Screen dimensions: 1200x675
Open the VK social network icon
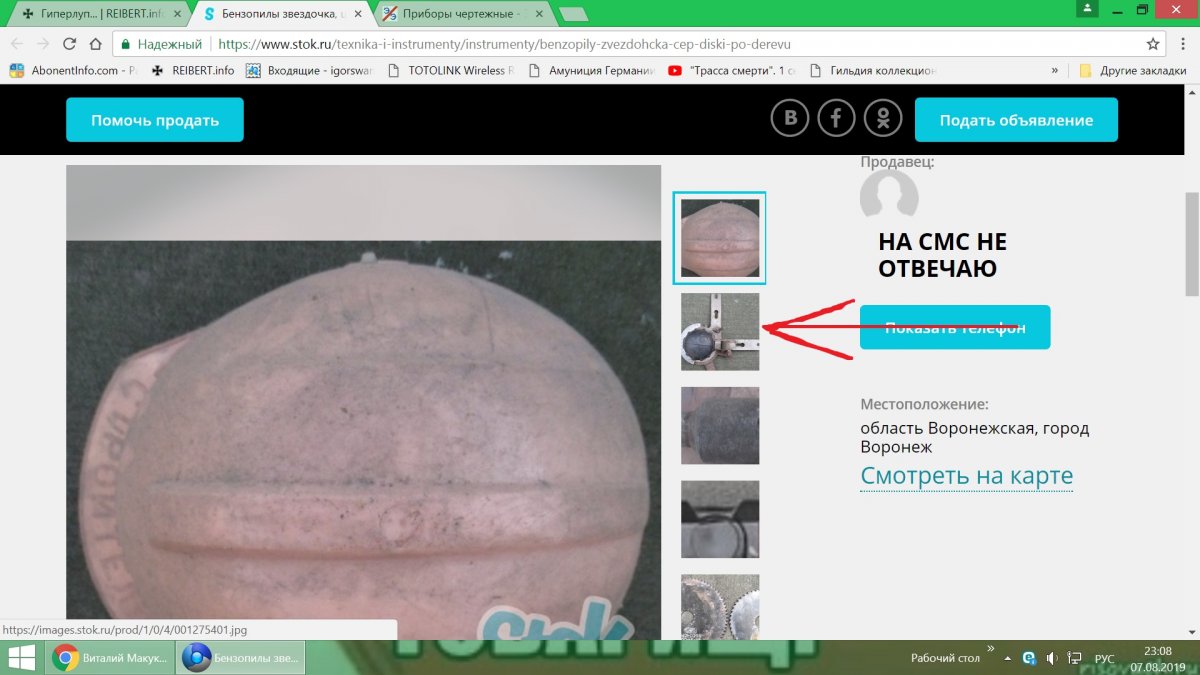790,119
